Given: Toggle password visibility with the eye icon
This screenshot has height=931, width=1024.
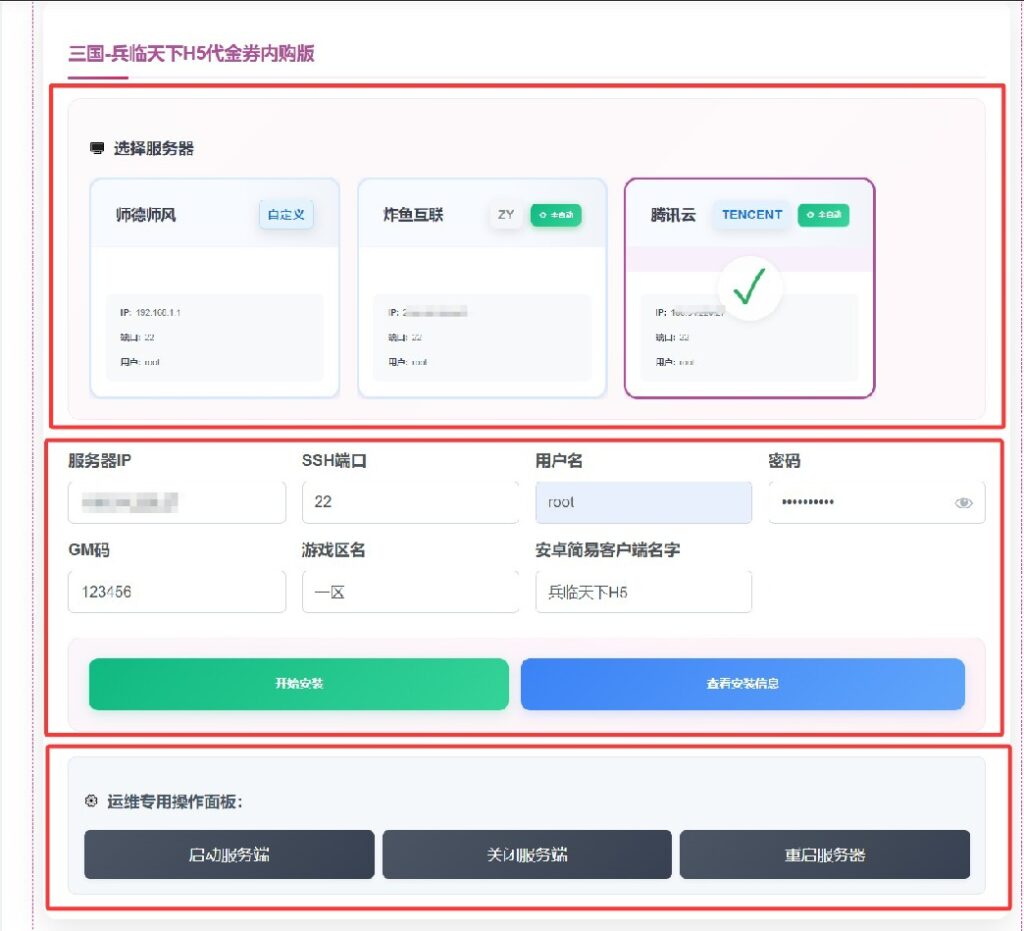Looking at the screenshot, I should coord(962,502).
